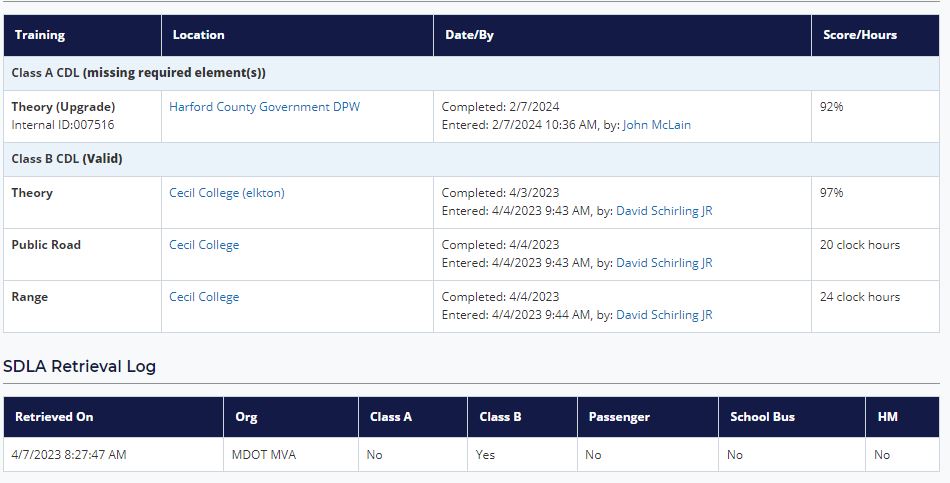The height and width of the screenshot is (483, 950).
Task: Click the Org column header
Action: [246, 417]
